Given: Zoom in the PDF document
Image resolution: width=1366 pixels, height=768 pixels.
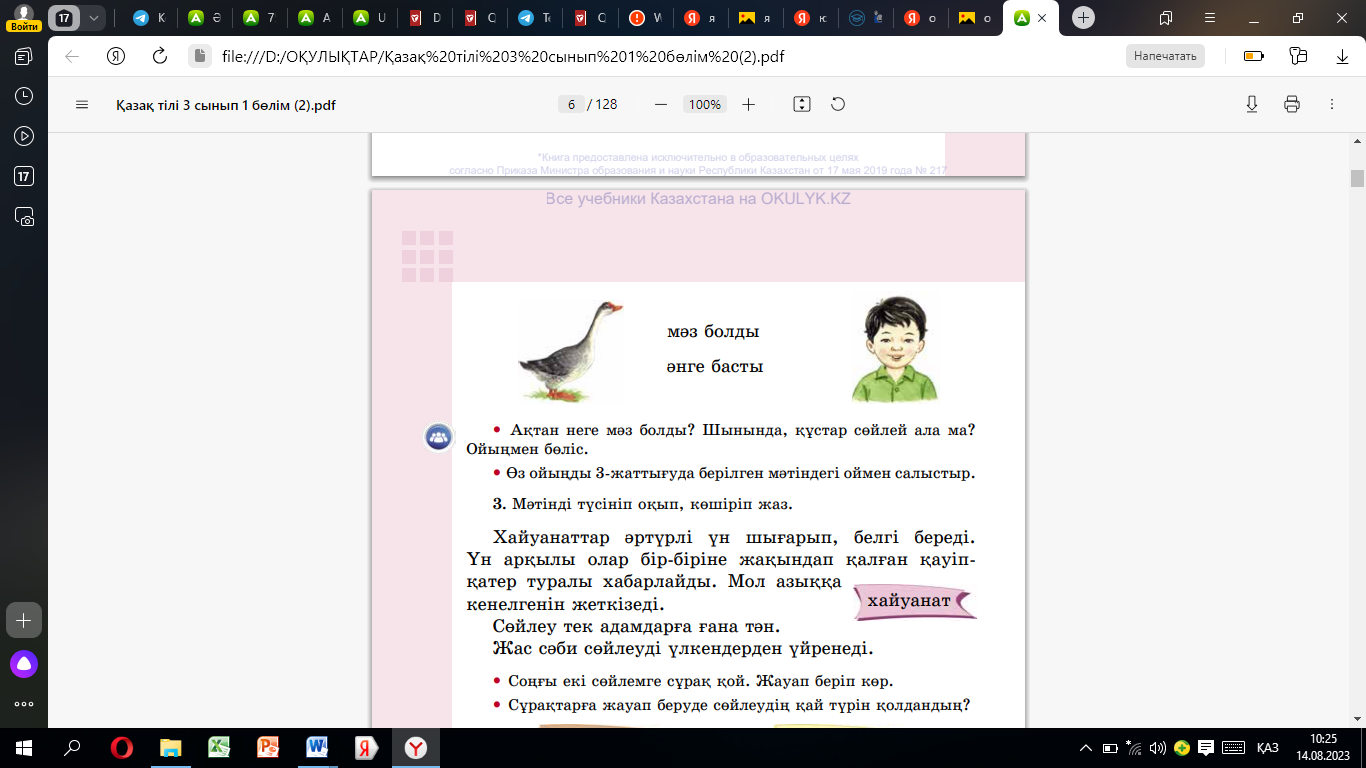Looking at the screenshot, I should [749, 104].
